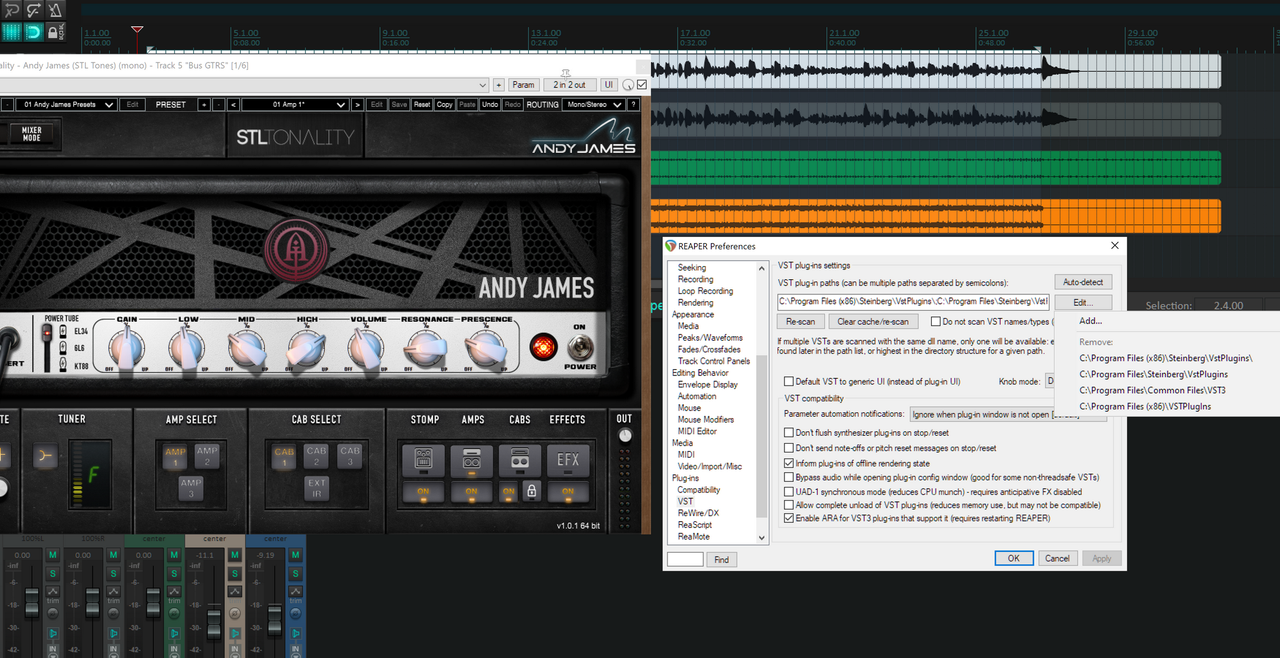Image resolution: width=1280 pixels, height=658 pixels.
Task: Toggle plugin bypass checkbox in FX window
Action: (x=642, y=85)
